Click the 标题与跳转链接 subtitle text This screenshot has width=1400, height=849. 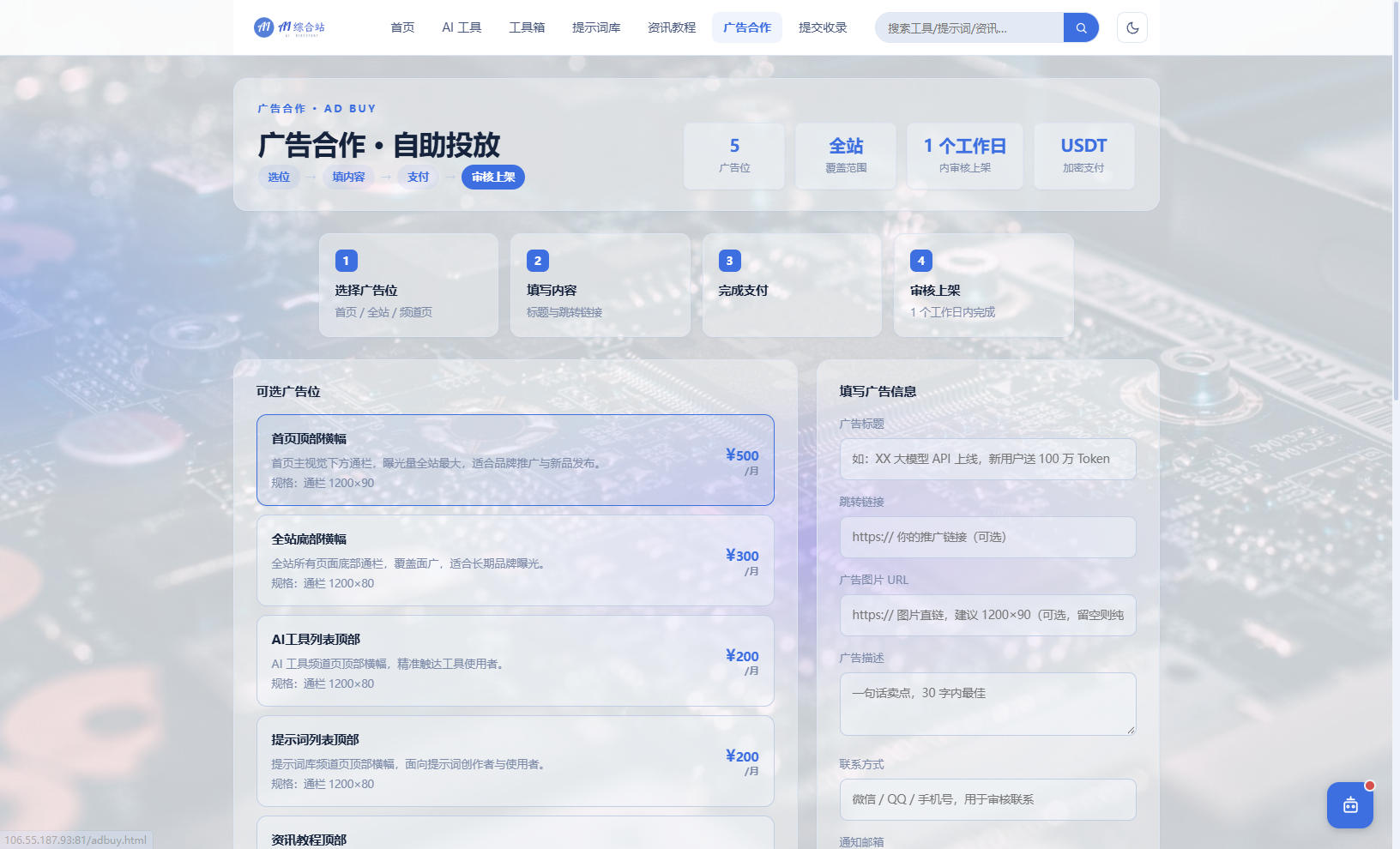(564, 312)
